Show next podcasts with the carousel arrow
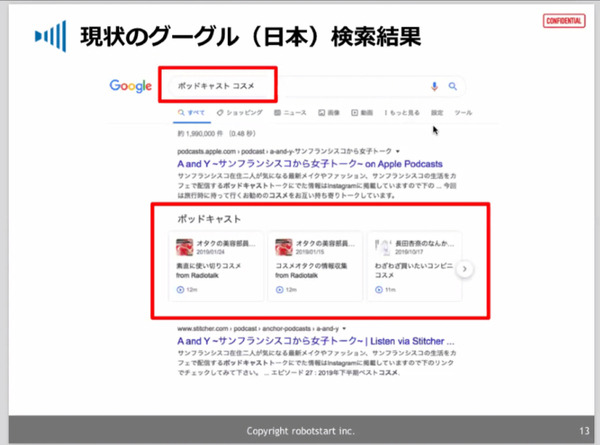 464,269
